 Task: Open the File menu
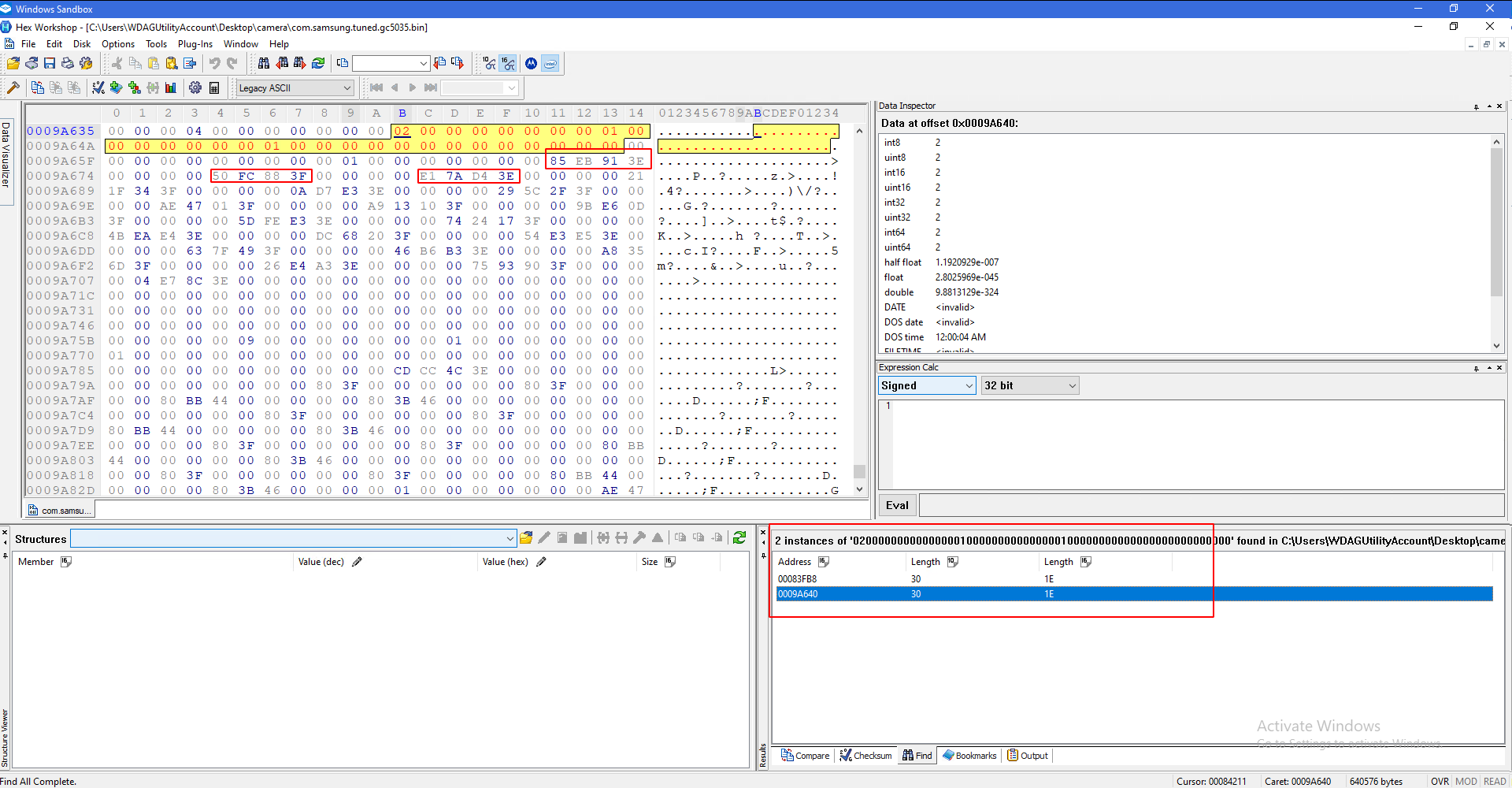click(x=28, y=44)
